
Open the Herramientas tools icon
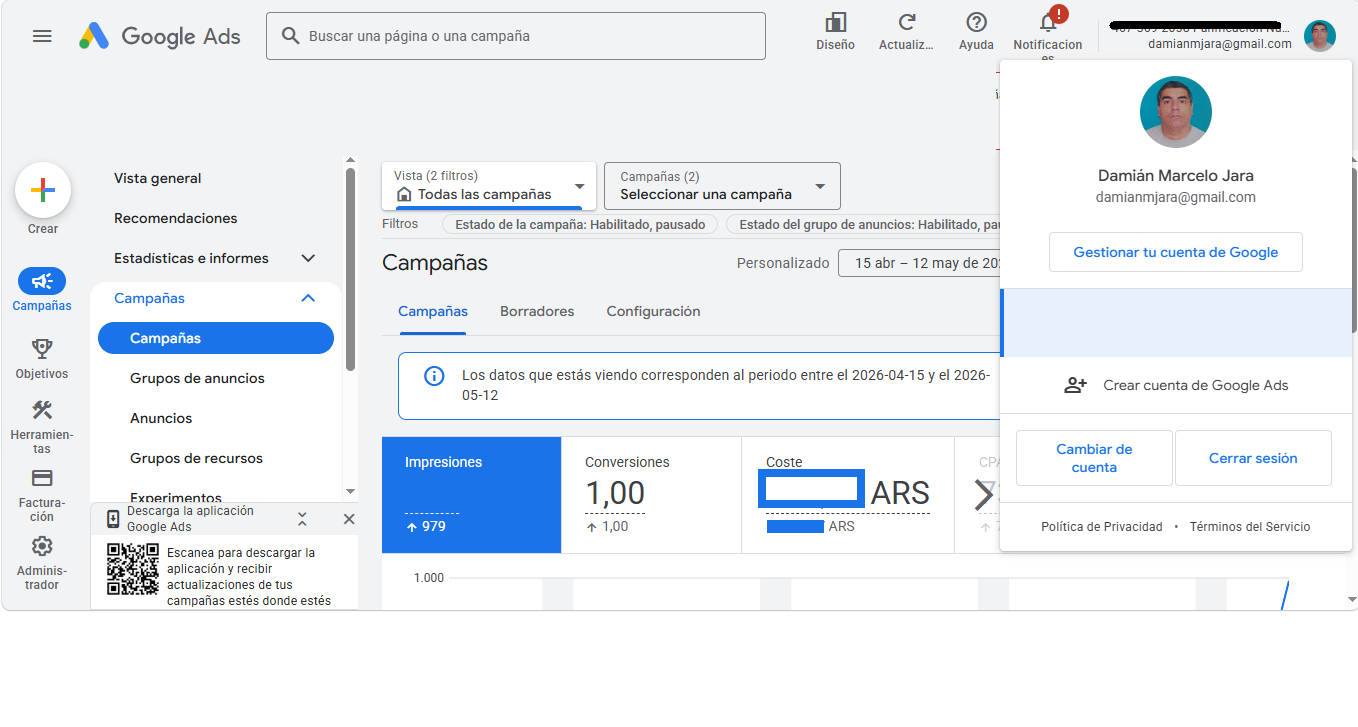pyautogui.click(x=42, y=410)
